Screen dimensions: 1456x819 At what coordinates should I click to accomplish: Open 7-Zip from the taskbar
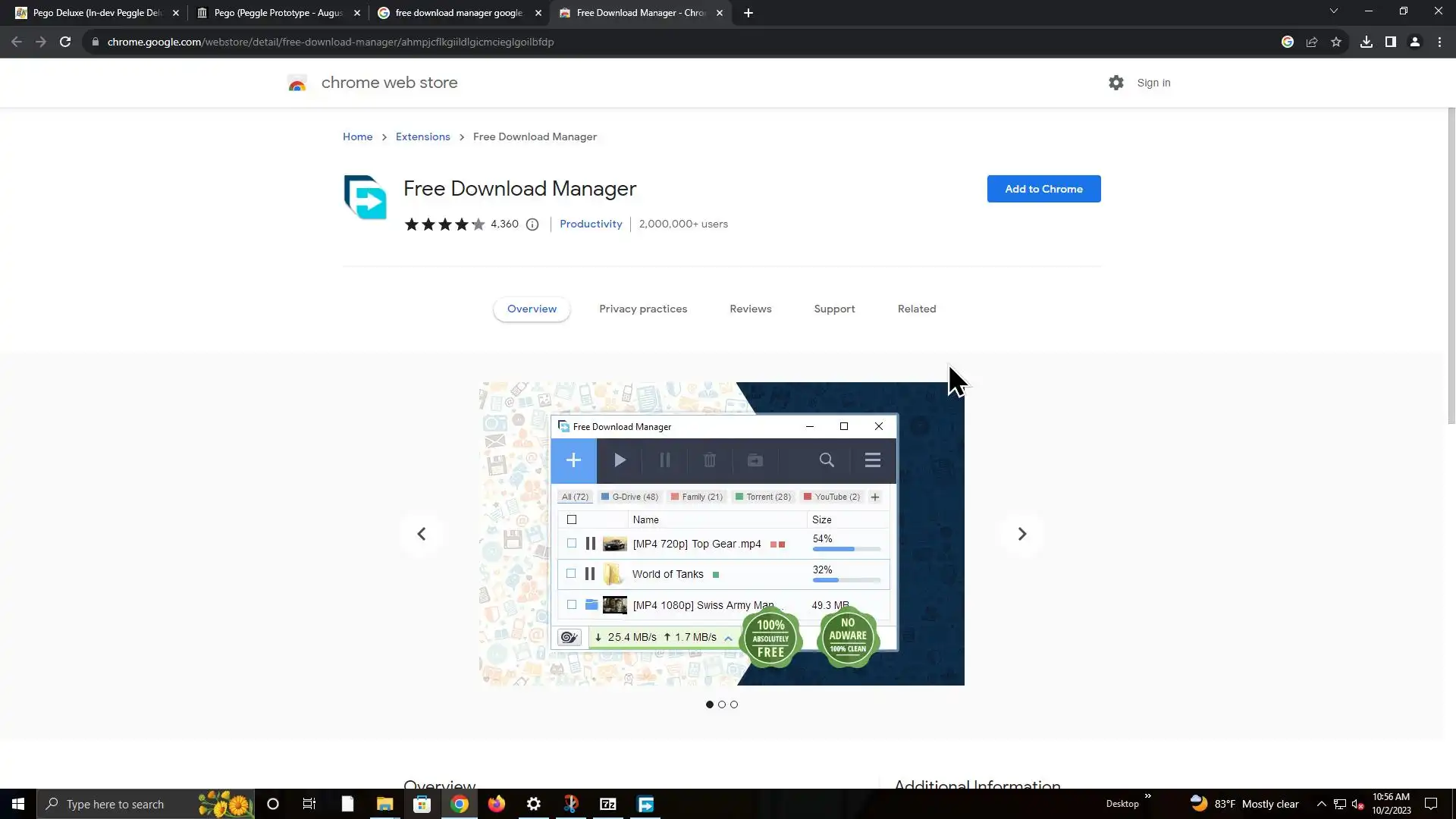click(x=608, y=804)
